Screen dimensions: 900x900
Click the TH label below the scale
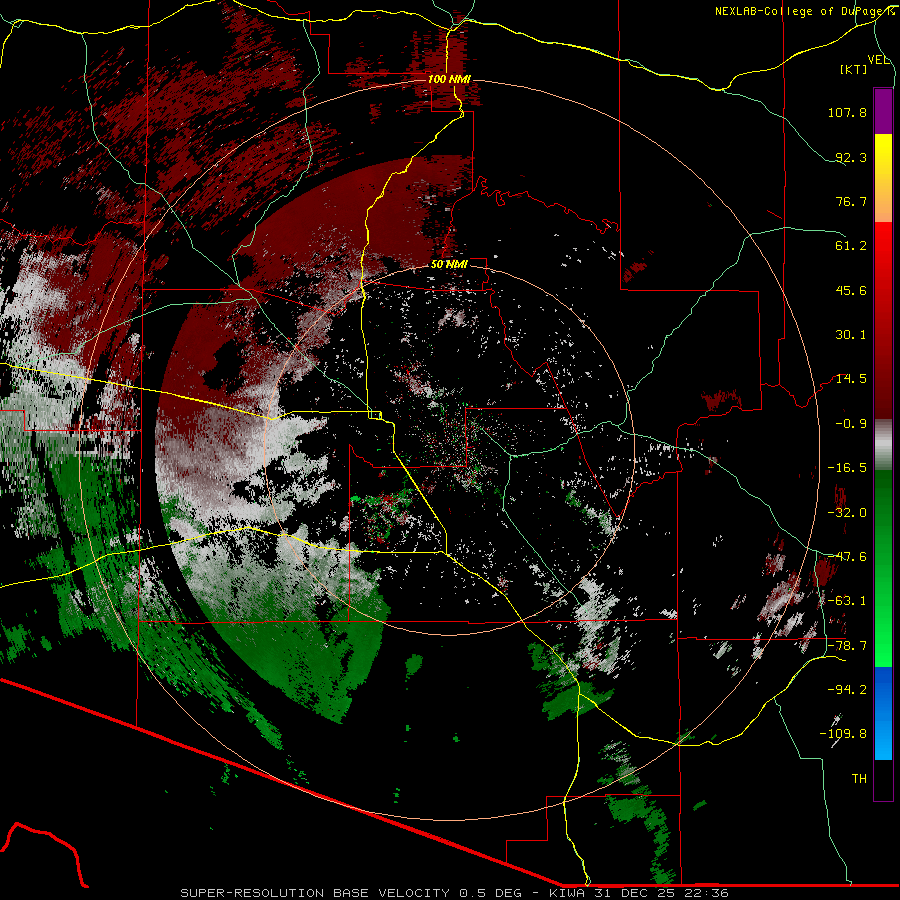[x=859, y=779]
